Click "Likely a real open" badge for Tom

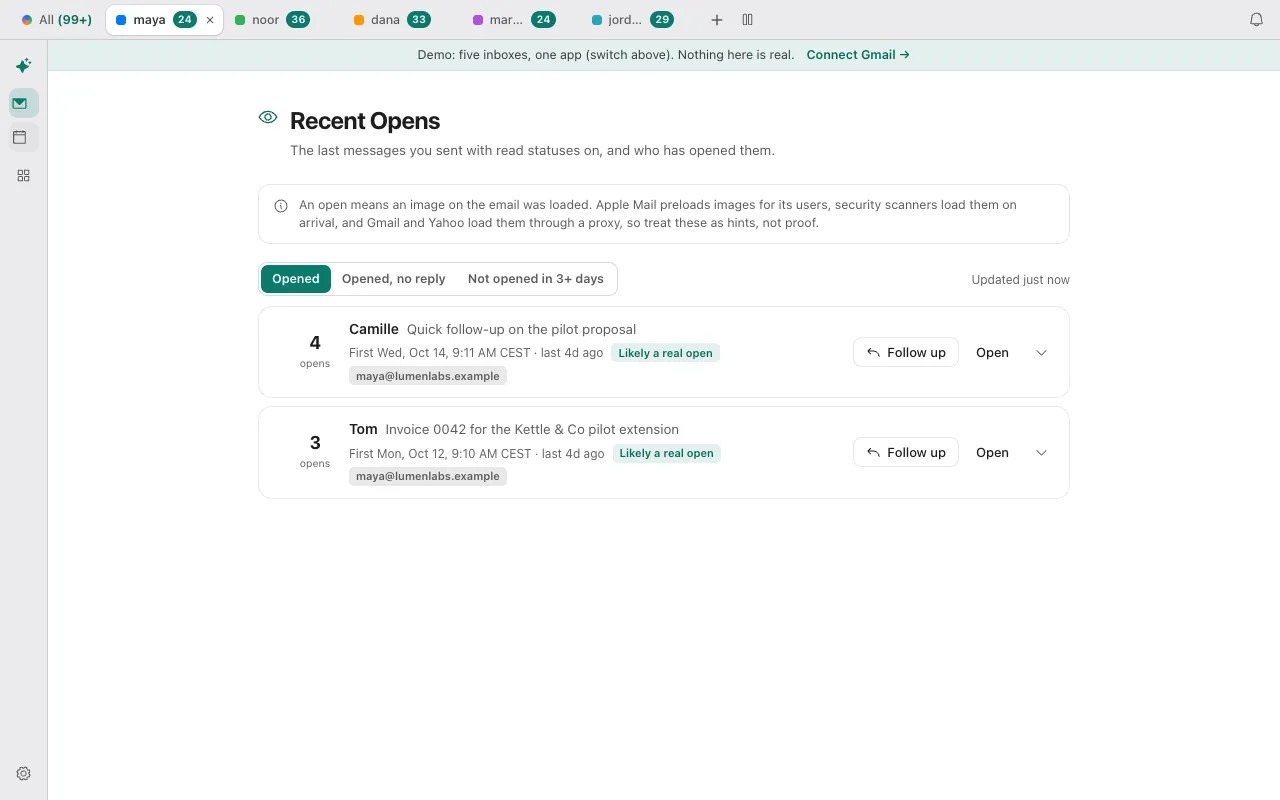666,453
